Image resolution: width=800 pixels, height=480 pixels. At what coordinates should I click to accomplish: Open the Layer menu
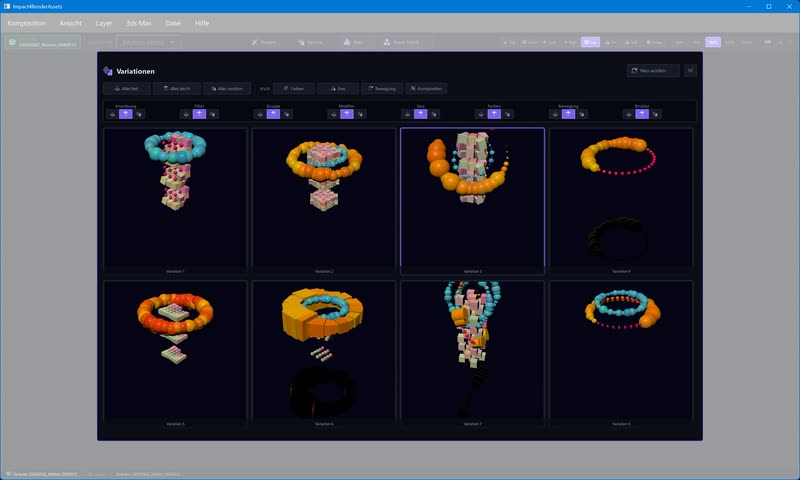click(x=104, y=23)
